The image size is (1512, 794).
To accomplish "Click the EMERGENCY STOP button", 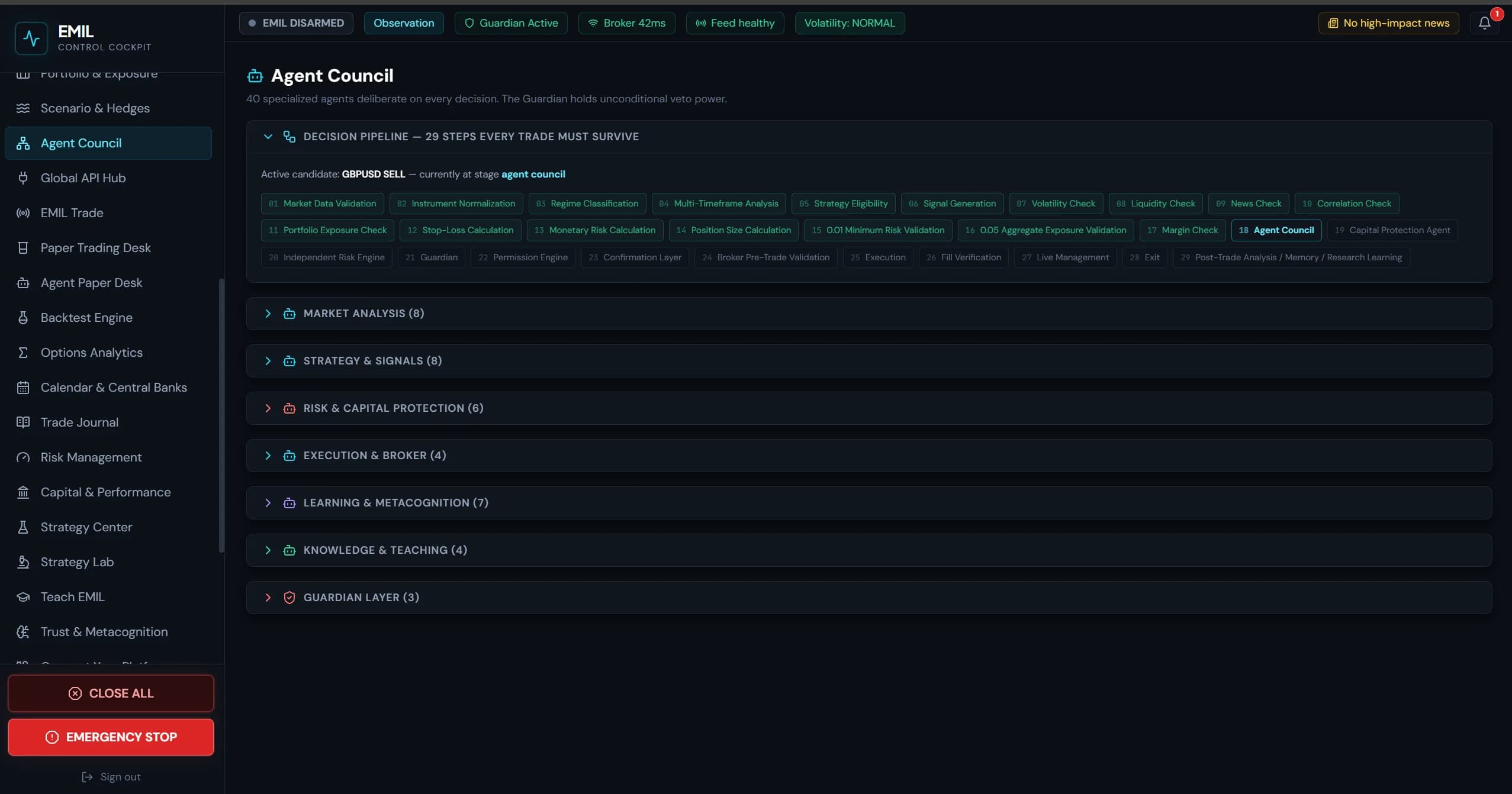I will tap(111, 737).
